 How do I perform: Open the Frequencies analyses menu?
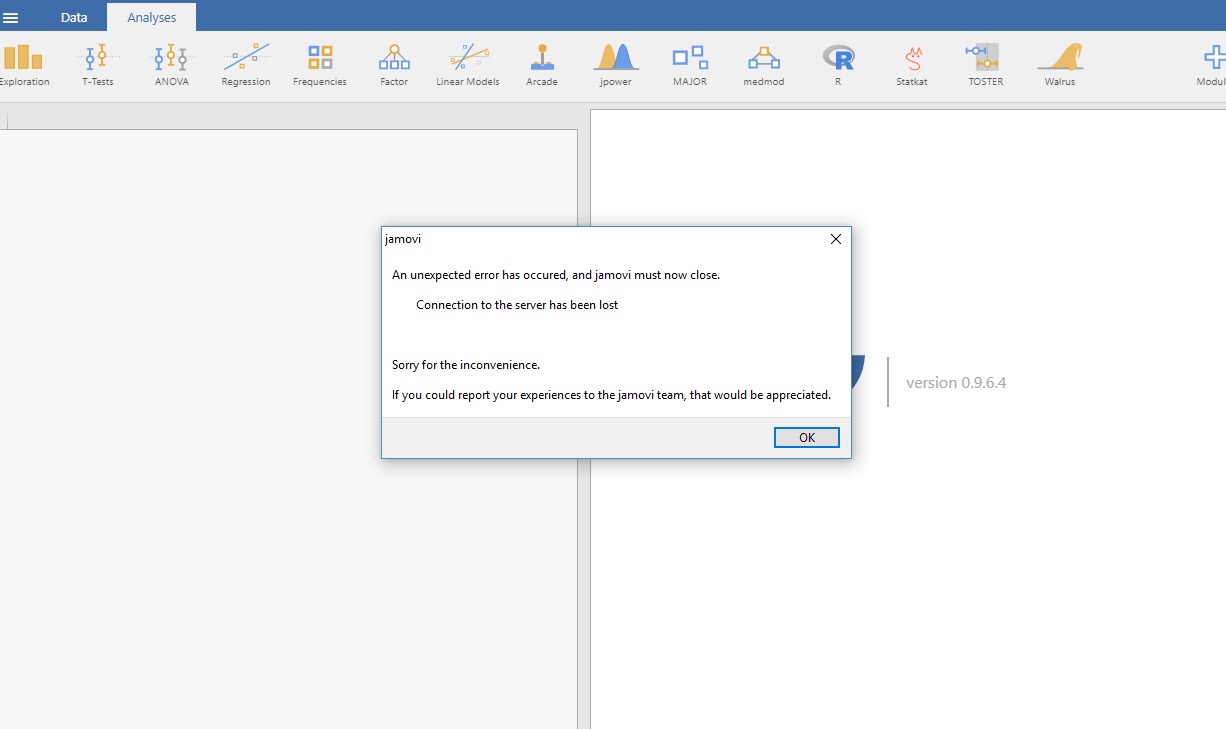[x=320, y=65]
